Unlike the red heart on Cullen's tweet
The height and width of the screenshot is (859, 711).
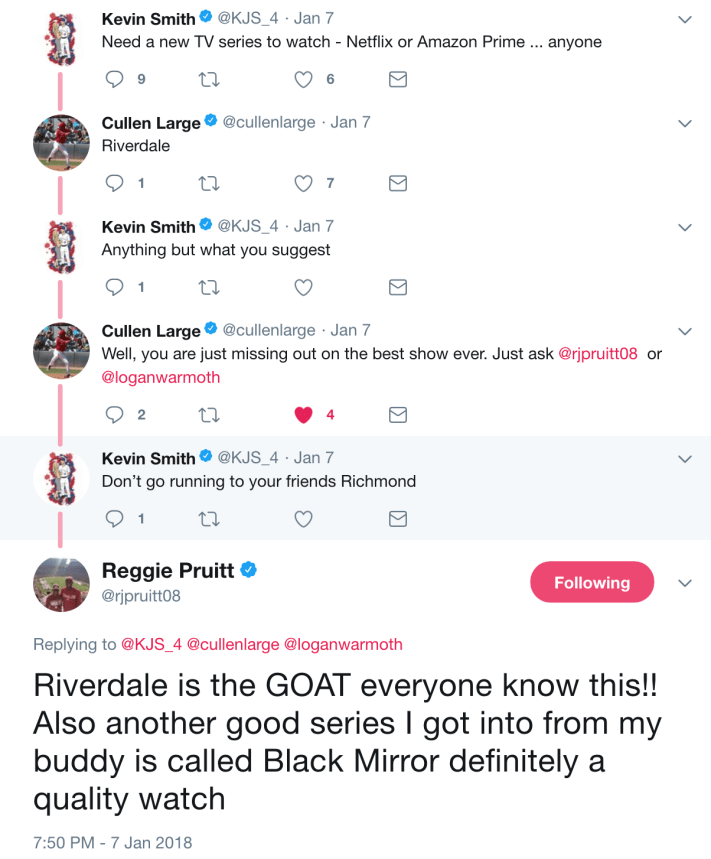click(302, 414)
